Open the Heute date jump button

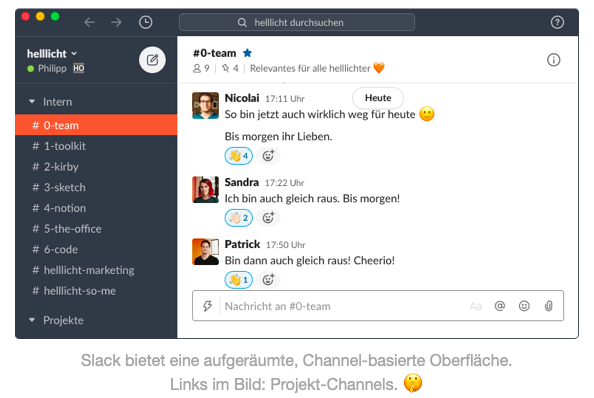pos(378,98)
